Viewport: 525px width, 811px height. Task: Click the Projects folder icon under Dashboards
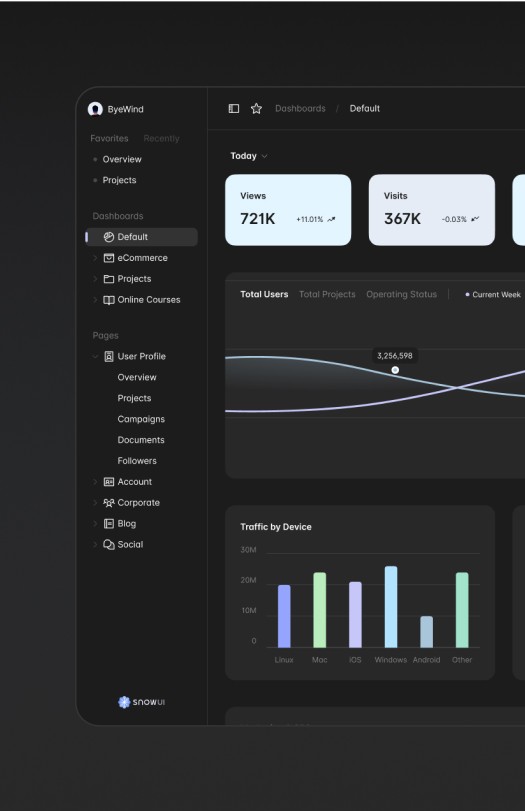(109, 279)
